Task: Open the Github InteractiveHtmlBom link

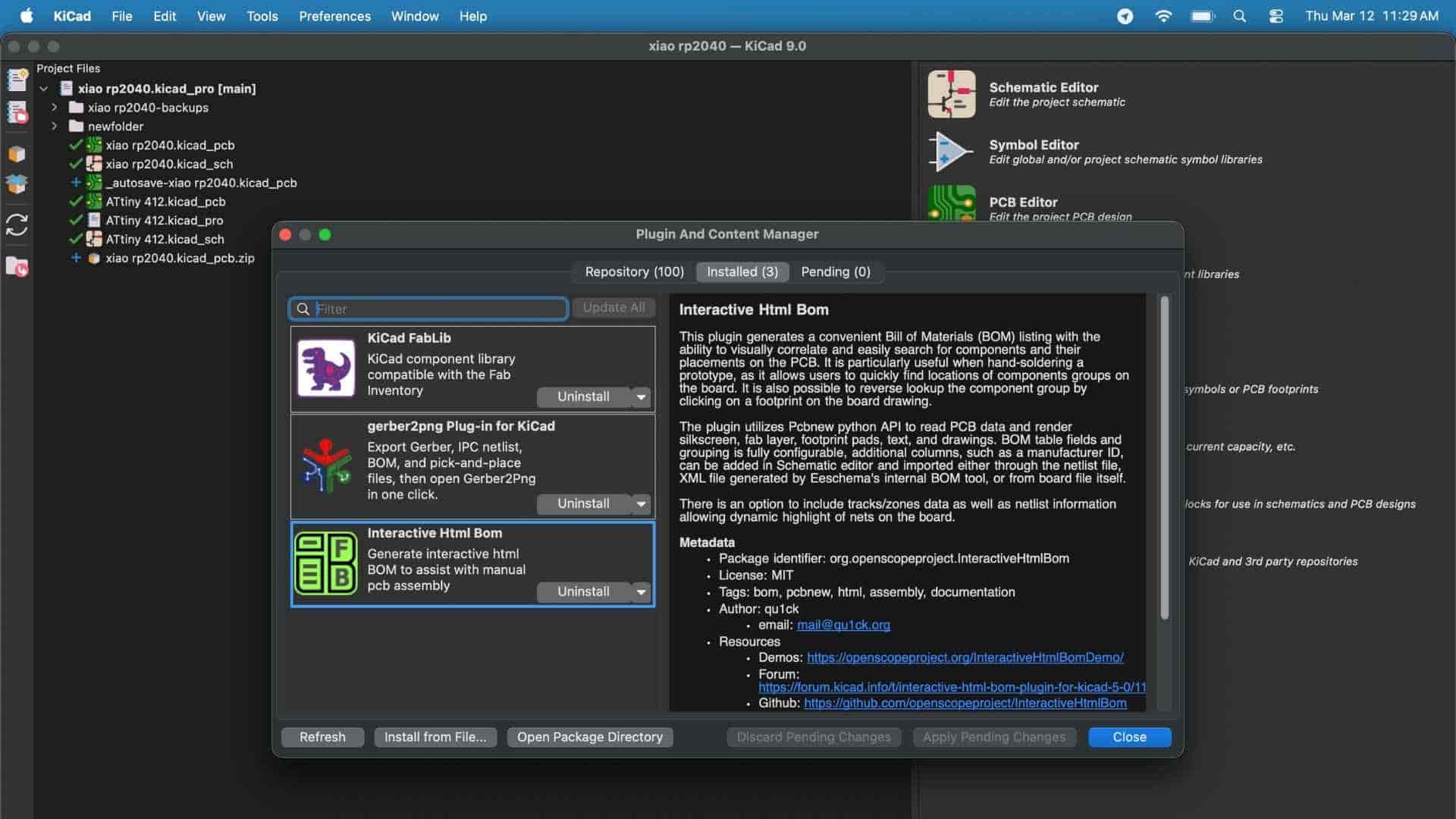Action: click(965, 703)
